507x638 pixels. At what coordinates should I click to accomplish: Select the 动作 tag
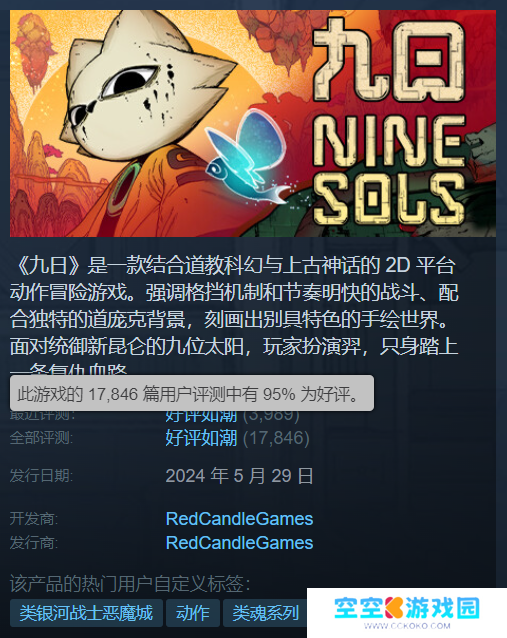point(193,613)
